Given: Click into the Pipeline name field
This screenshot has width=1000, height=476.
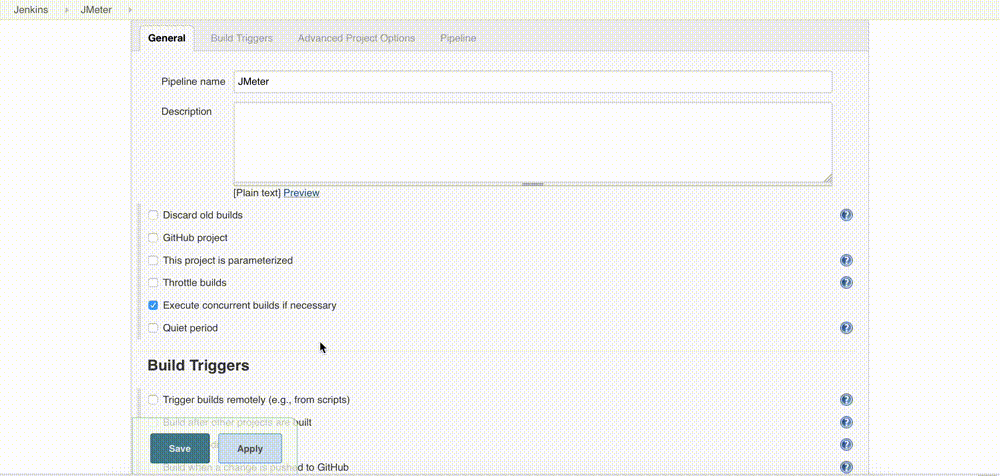Looking at the screenshot, I should pos(532,82).
